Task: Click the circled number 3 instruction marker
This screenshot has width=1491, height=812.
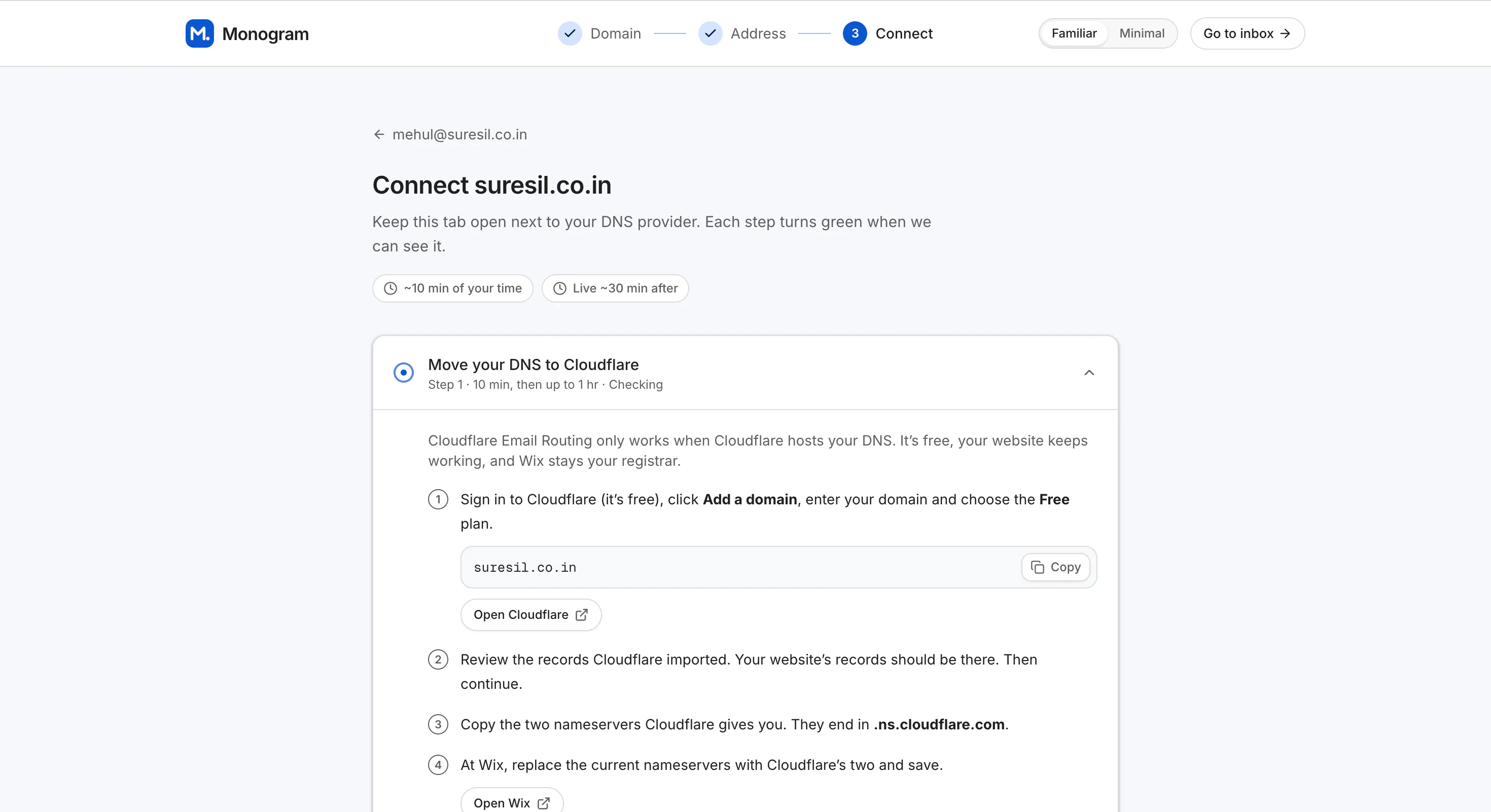Action: pos(438,725)
